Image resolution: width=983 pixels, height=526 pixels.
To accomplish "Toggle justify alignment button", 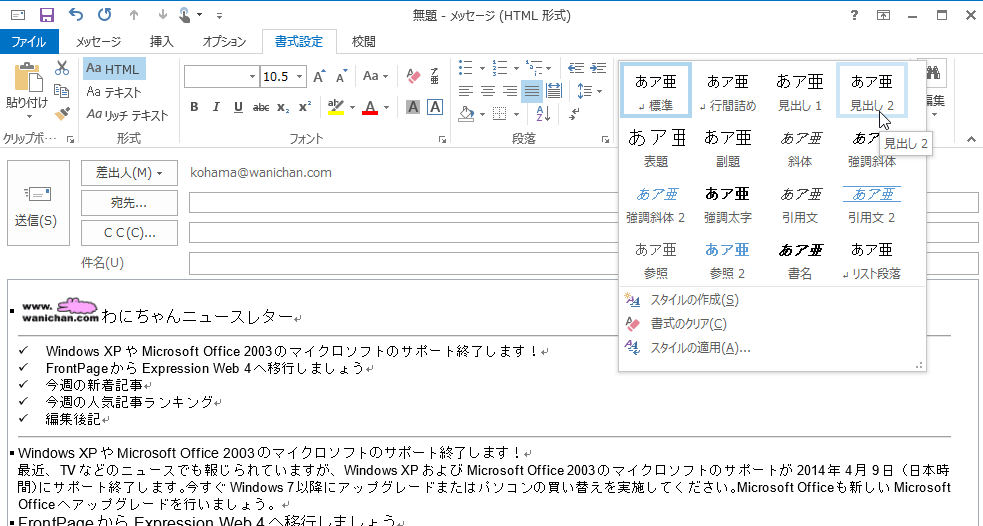I will coord(532,92).
